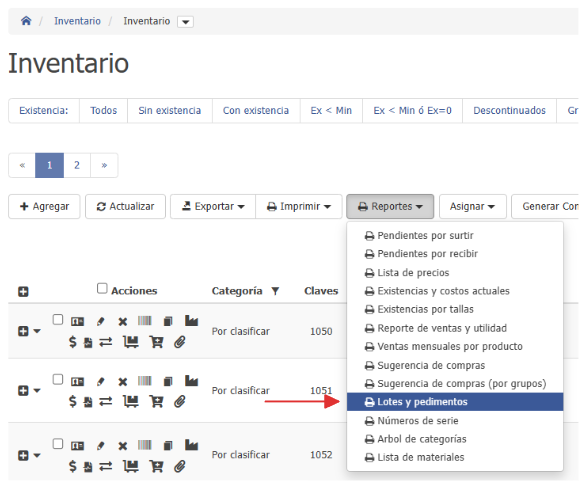Open the Imprimir dropdown

click(x=299, y=206)
